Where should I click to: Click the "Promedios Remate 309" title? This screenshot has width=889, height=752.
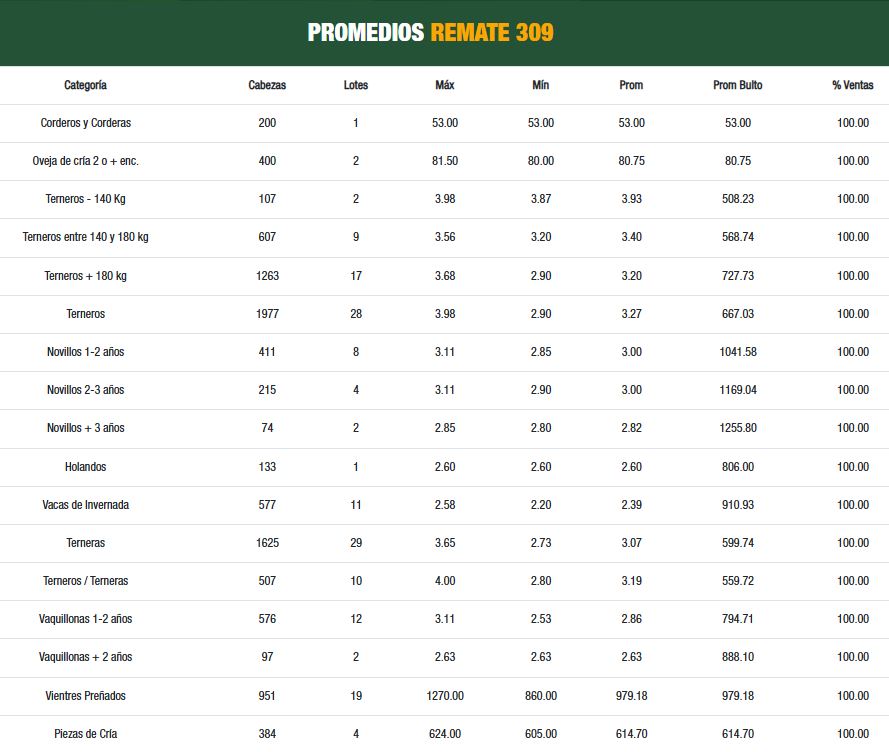430,32
